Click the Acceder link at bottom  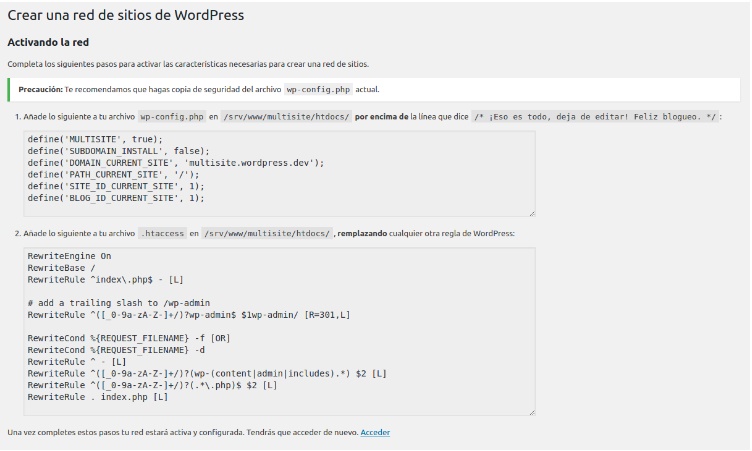375,432
